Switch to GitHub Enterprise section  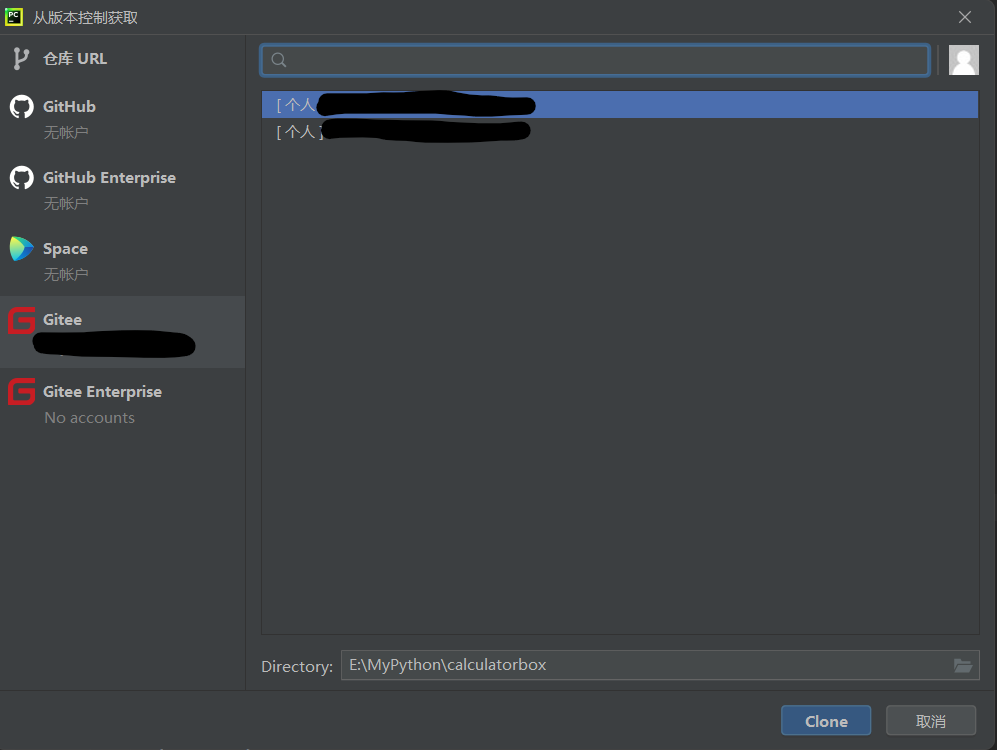122,190
